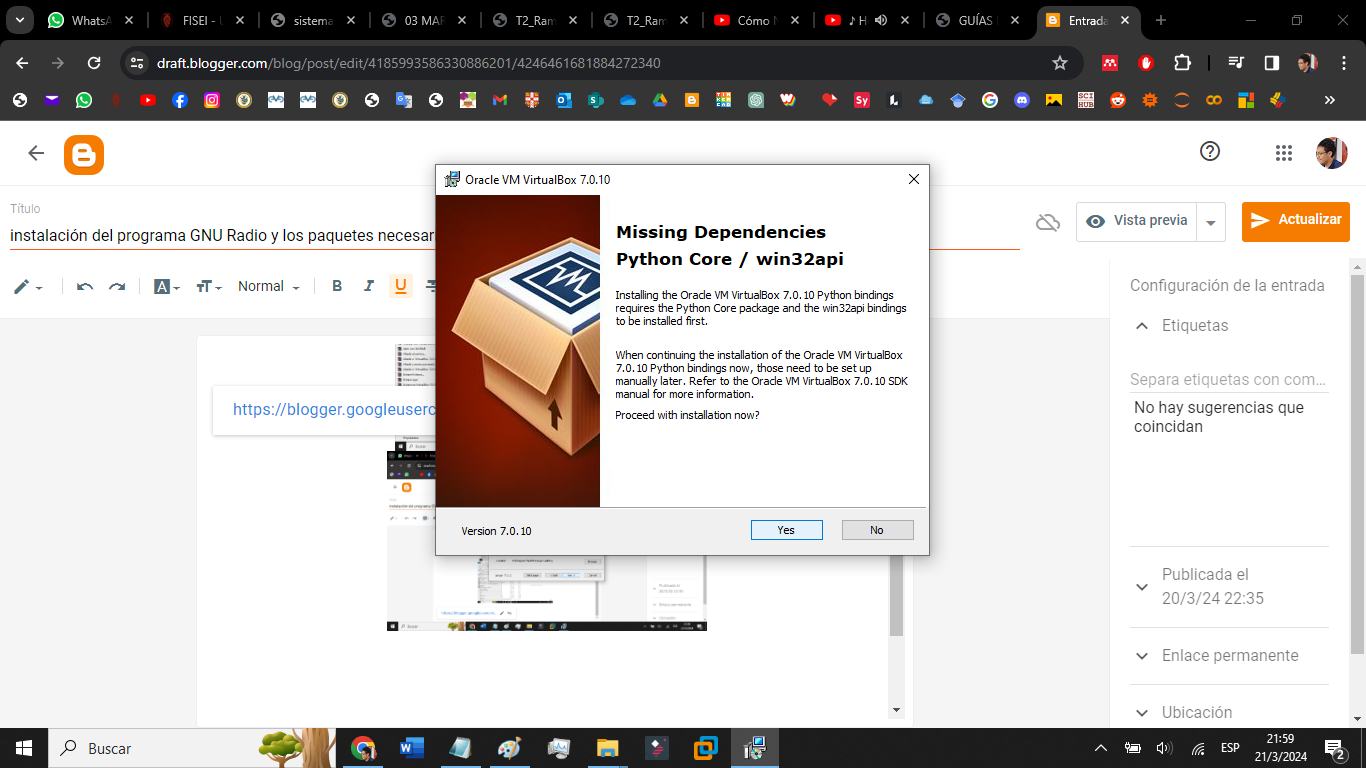Collapse the Etiquetas section
The height and width of the screenshot is (768, 1366).
pos(1141,326)
